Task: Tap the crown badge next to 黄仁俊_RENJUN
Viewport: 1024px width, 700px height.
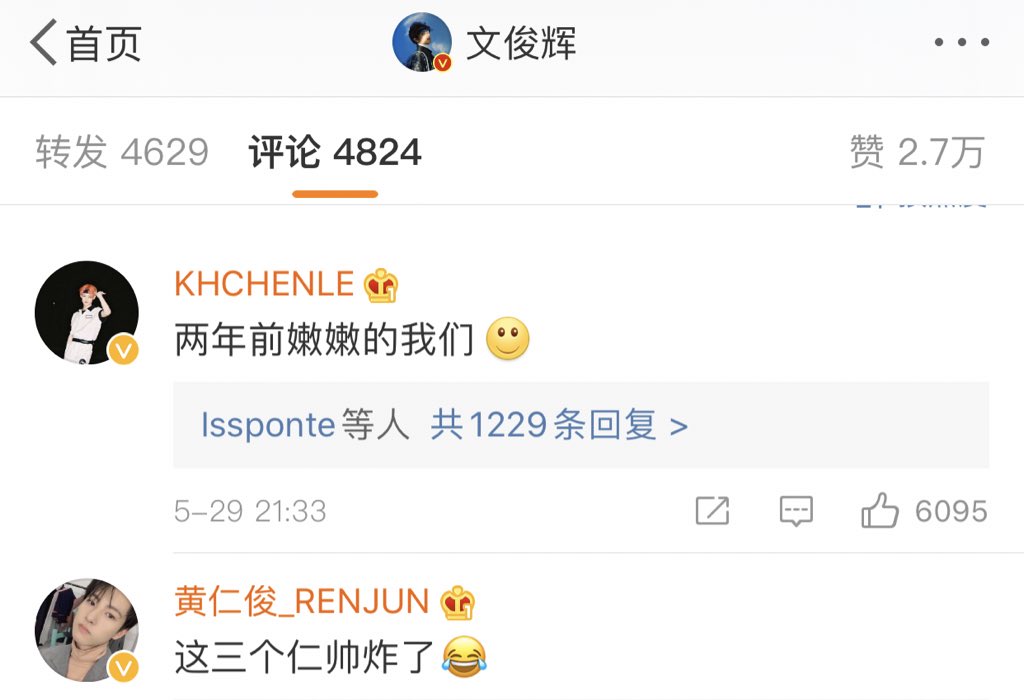Action: coord(457,603)
